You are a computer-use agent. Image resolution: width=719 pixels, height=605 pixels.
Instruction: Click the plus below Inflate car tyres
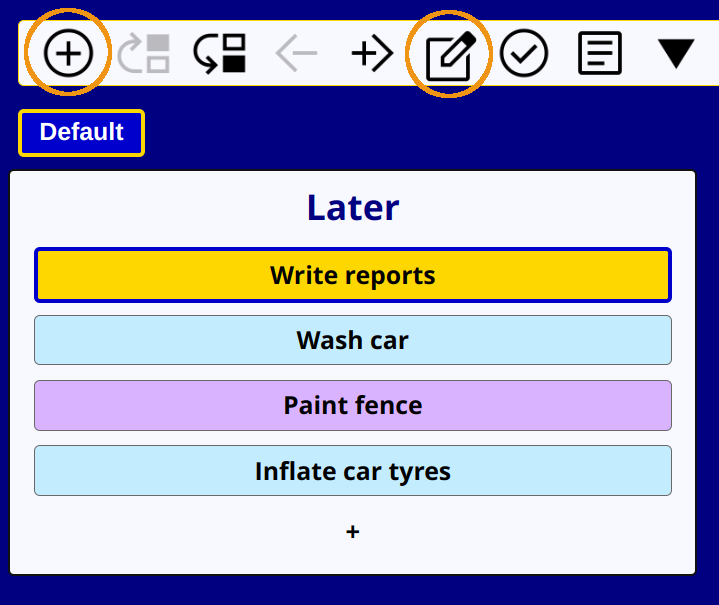[x=353, y=532]
